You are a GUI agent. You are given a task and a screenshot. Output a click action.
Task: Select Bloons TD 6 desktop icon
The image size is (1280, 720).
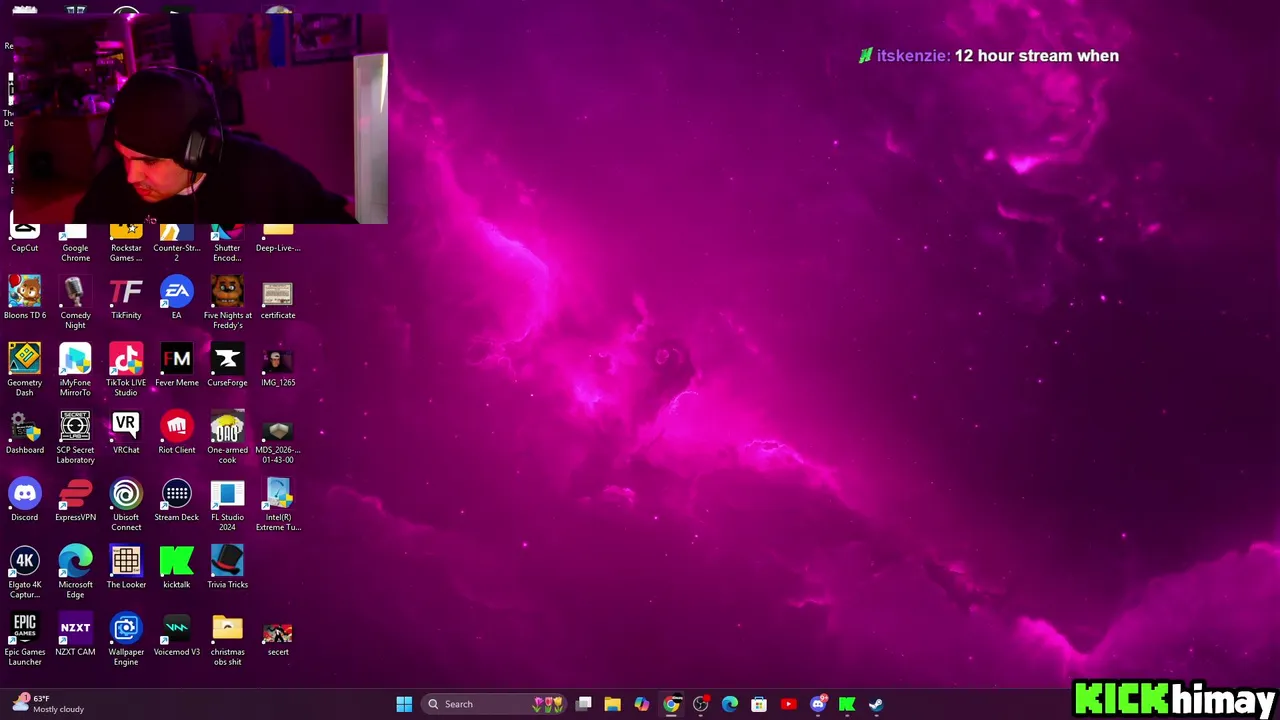tap(25, 299)
